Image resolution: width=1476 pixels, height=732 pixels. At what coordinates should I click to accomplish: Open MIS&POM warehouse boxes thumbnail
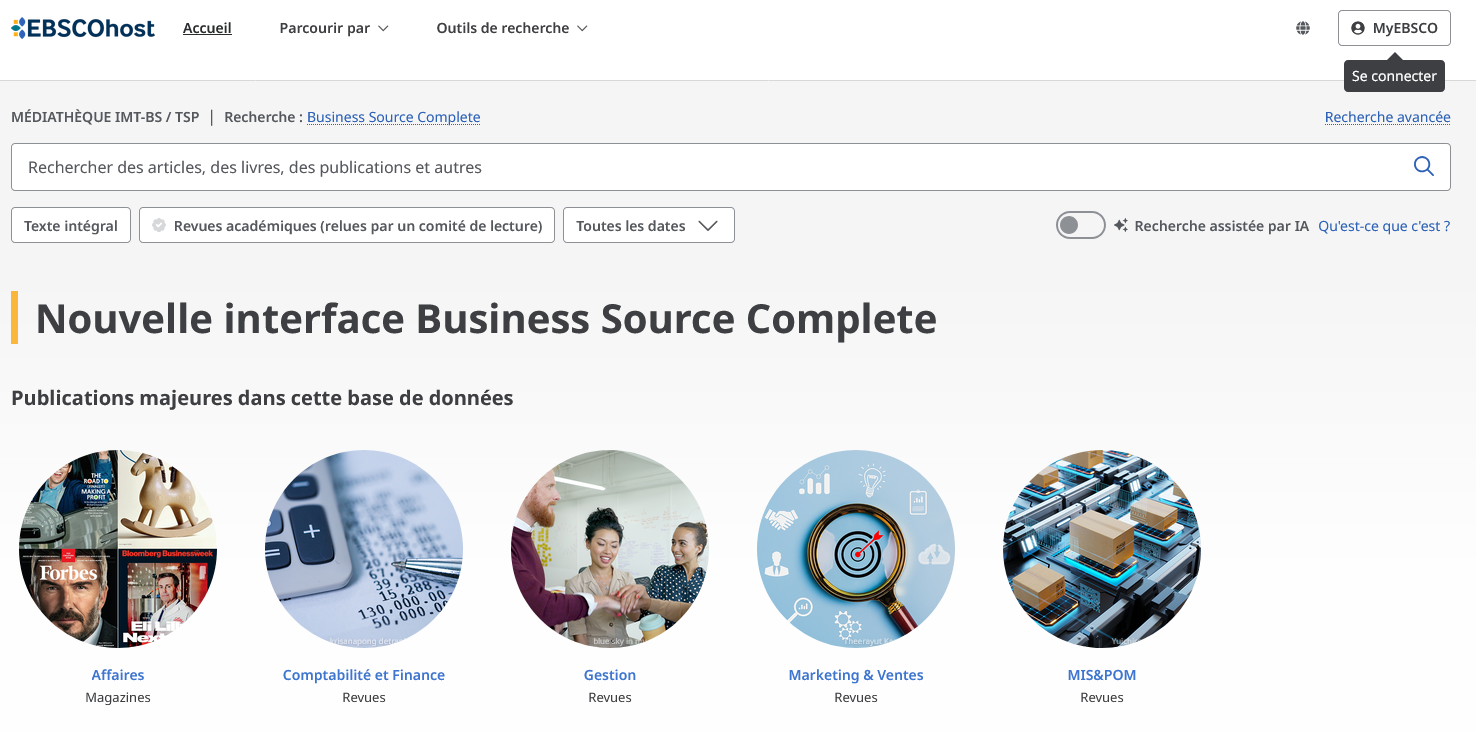click(x=1102, y=549)
